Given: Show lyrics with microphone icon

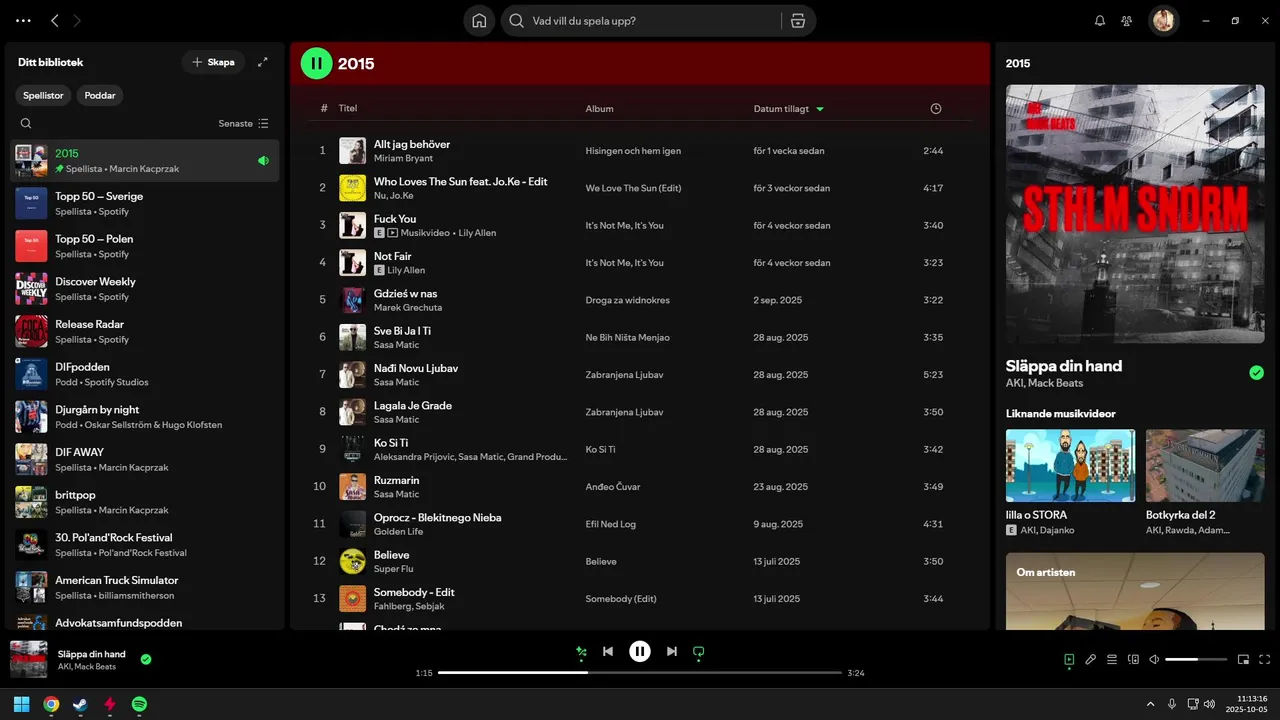Looking at the screenshot, I should click(1091, 660).
